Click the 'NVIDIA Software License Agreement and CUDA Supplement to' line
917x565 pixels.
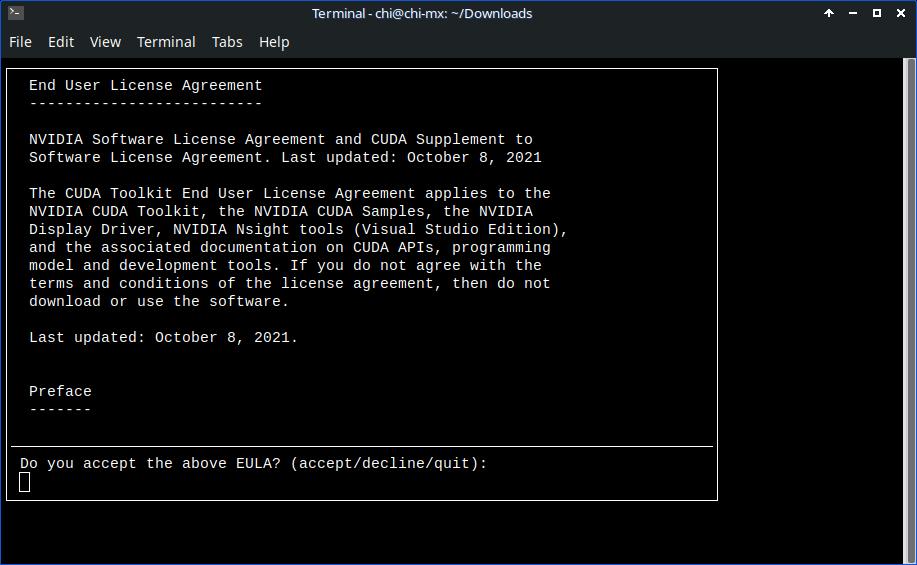281,139
